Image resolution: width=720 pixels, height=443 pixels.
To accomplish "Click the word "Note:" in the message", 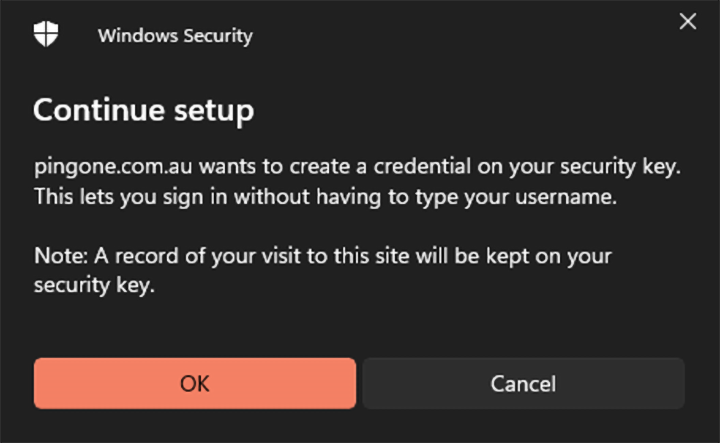I will click(61, 256).
